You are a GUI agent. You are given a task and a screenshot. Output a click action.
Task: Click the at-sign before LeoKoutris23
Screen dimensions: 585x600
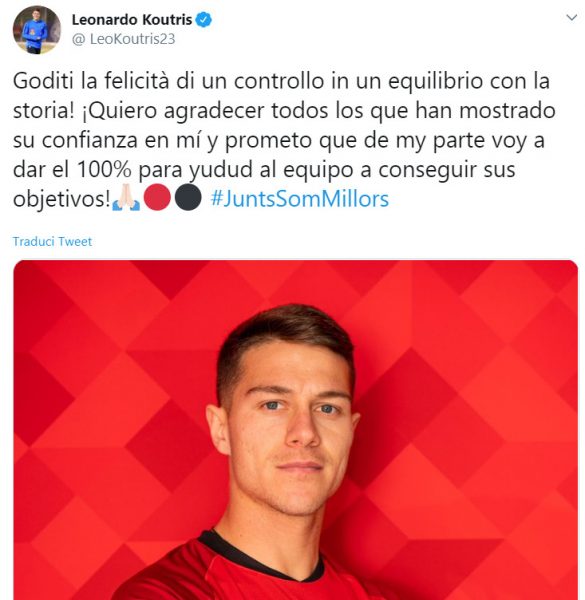[x=78, y=39]
